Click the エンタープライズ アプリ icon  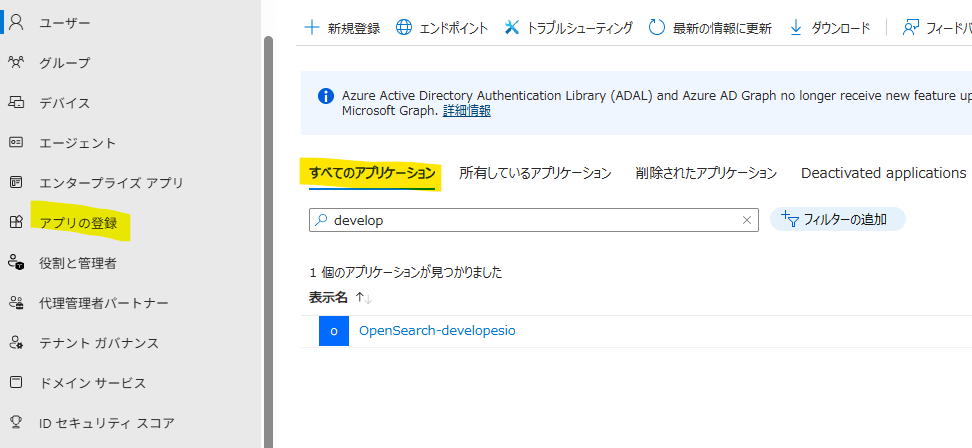[16, 183]
